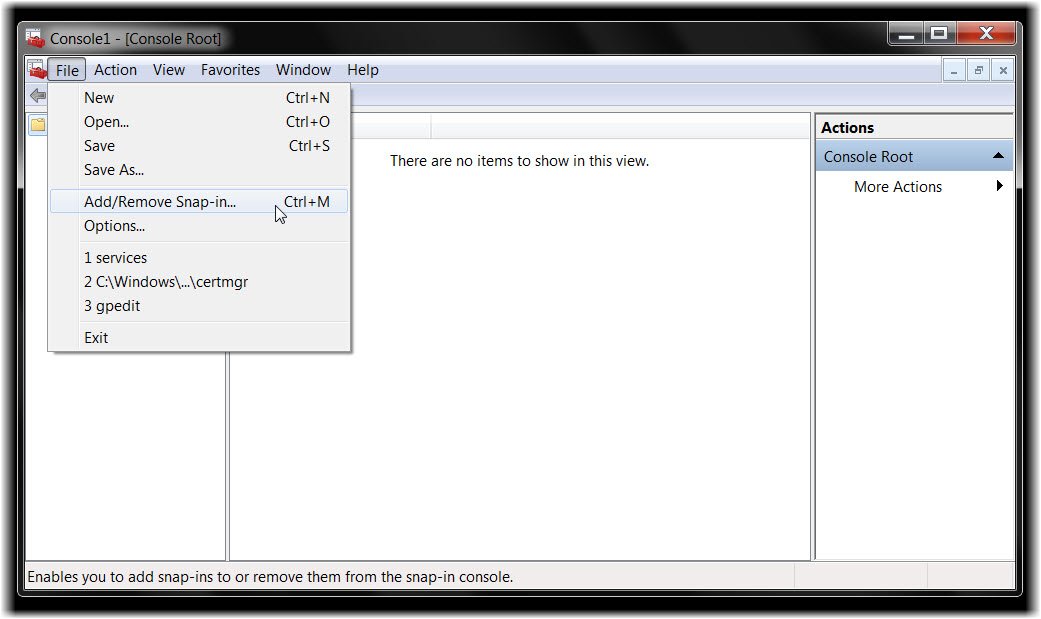Select Add/Remove Snap-in... menu entry
Viewport: 1041px width, 619px height.
[199, 201]
